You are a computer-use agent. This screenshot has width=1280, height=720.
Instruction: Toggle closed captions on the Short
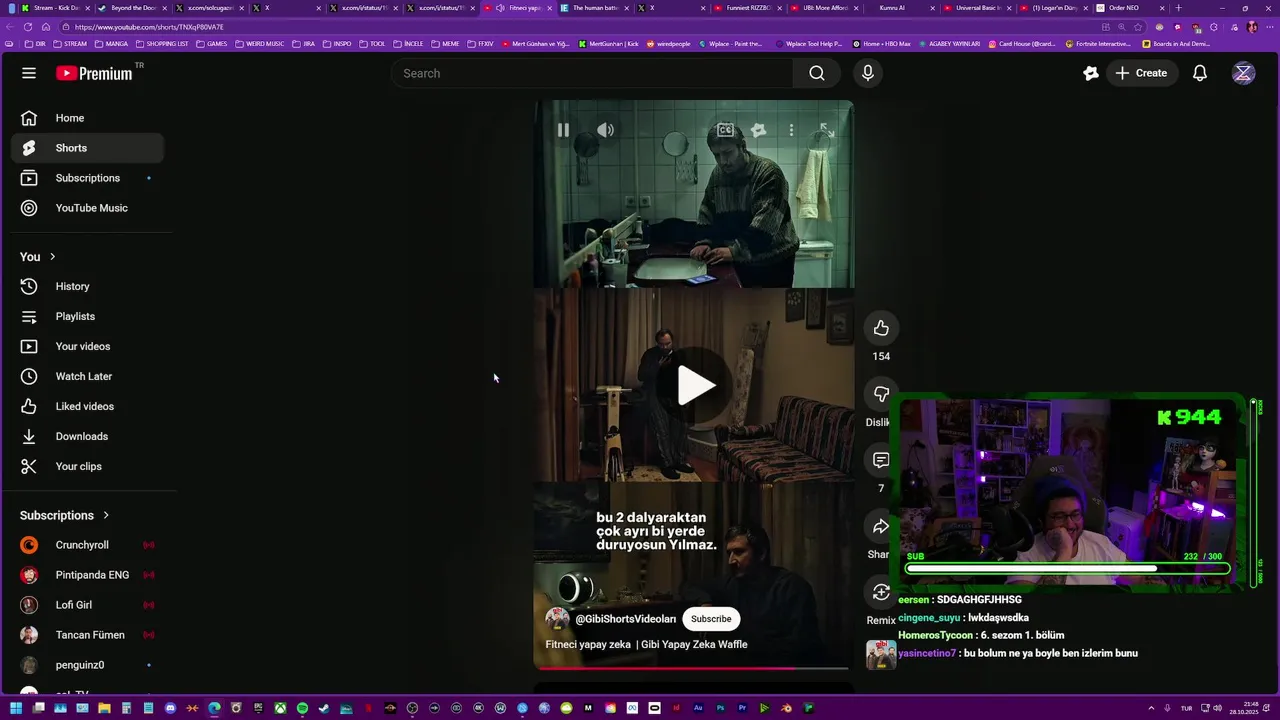[726, 130]
